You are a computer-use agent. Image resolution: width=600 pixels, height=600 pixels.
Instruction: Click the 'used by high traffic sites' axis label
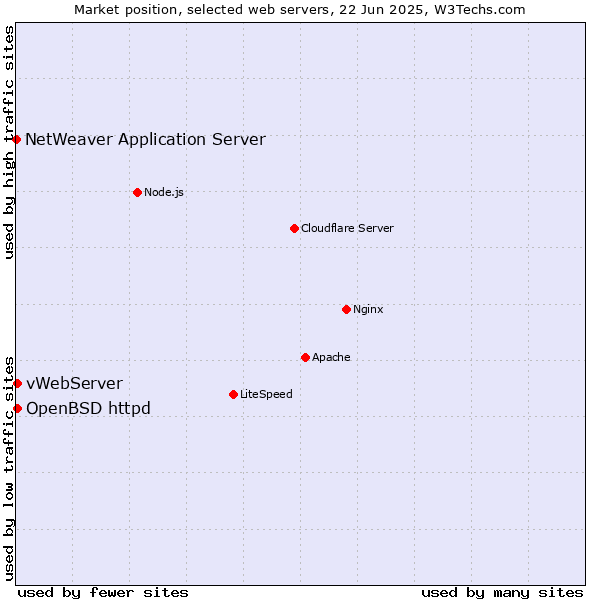8,142
